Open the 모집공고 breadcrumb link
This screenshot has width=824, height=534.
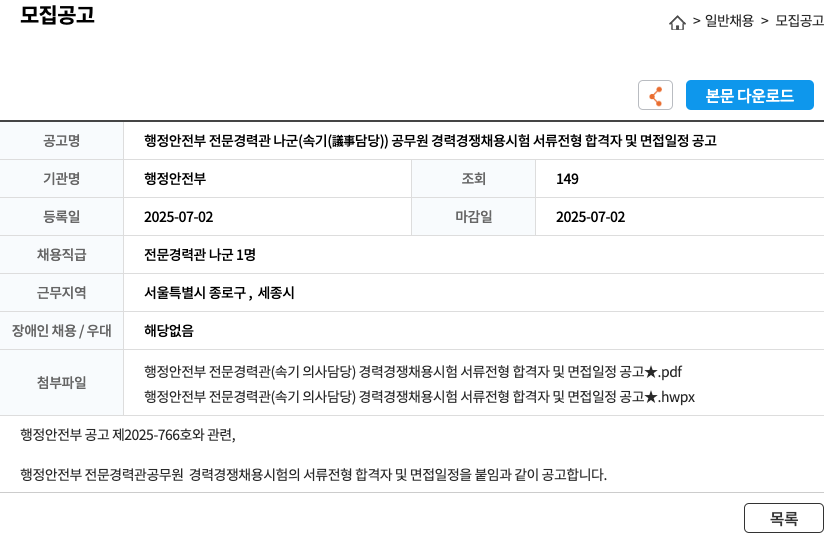coord(799,21)
